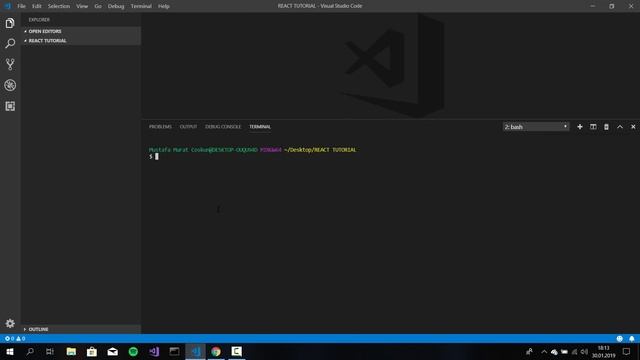Image resolution: width=640 pixels, height=360 pixels.
Task: Open the Debug view in activity bar
Action: point(10,85)
